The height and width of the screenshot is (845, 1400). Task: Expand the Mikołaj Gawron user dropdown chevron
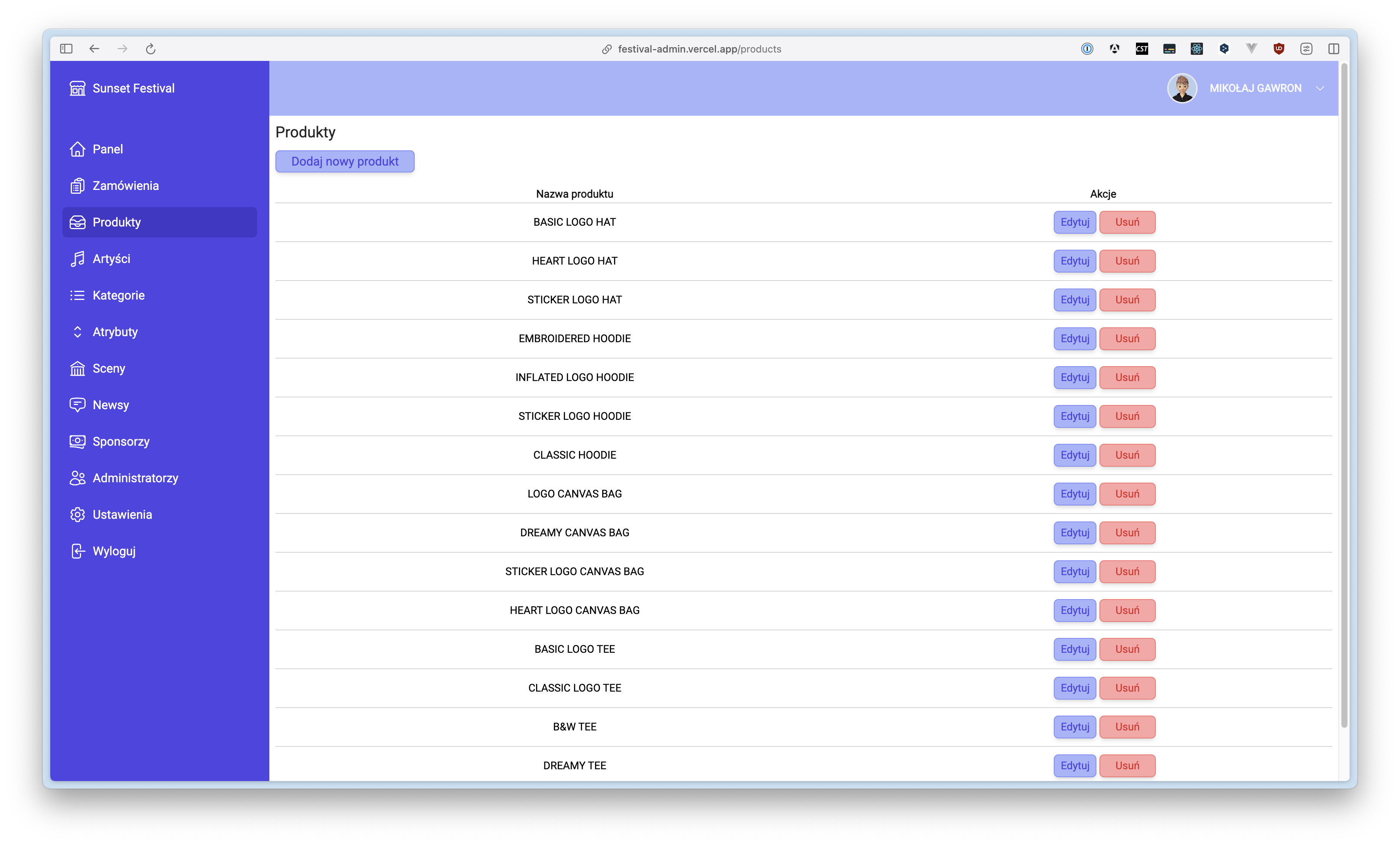click(1320, 88)
